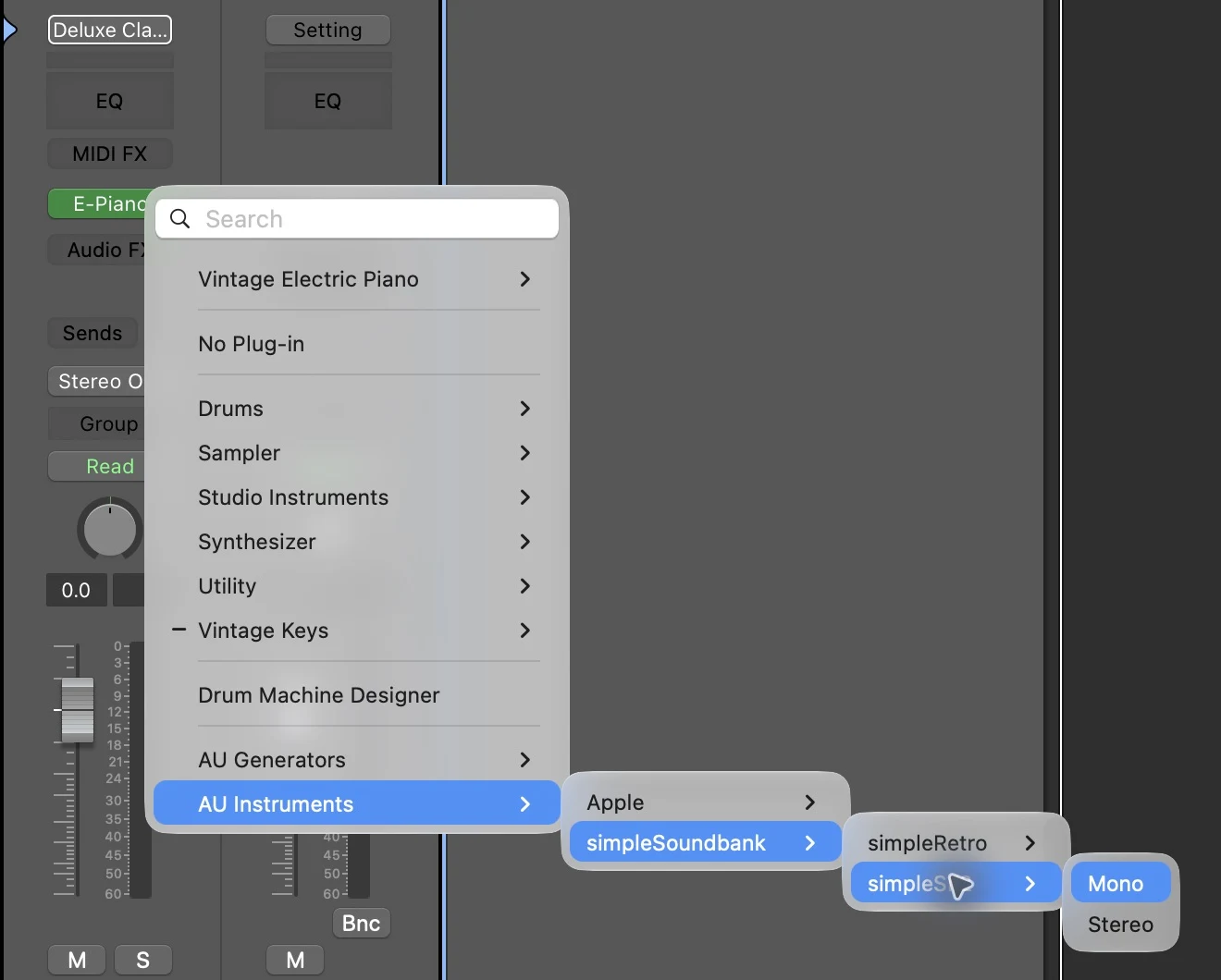Click the Sends button
Screen dimensions: 1221x980
pyautogui.click(x=92, y=333)
